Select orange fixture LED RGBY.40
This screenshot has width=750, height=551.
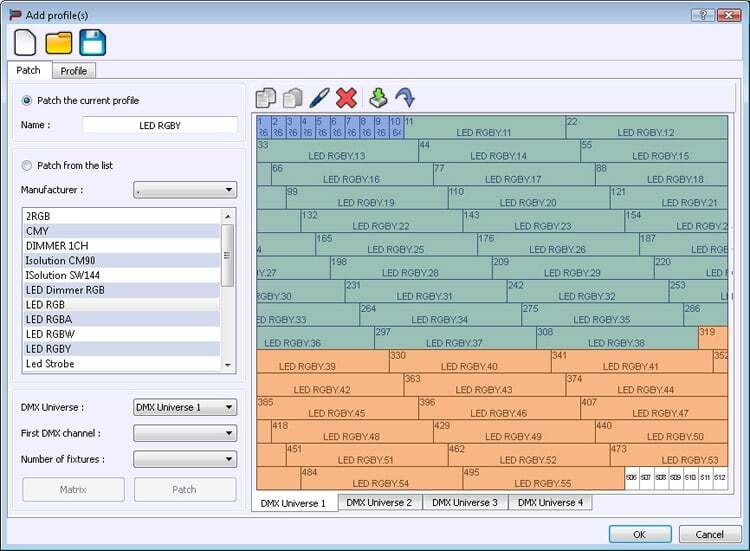tap(470, 362)
